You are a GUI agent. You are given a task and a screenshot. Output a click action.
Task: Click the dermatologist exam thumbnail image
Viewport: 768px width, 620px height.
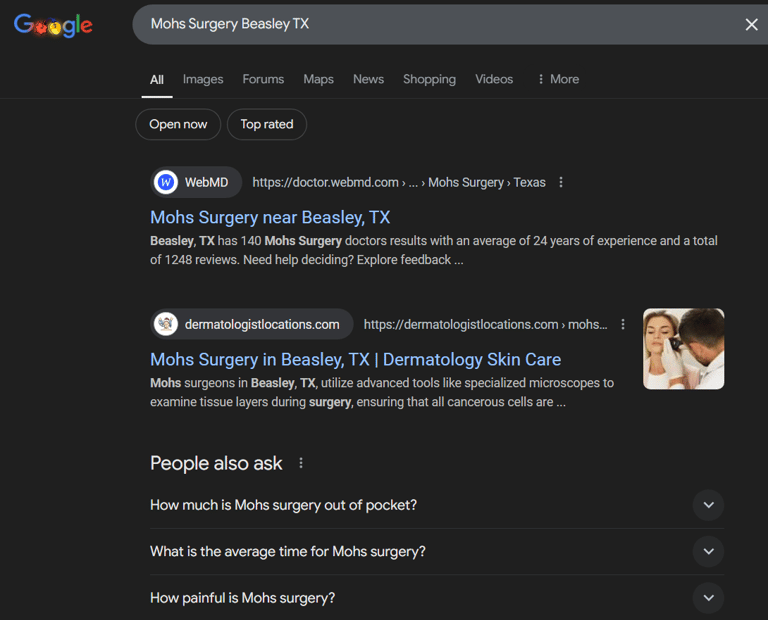[683, 349]
